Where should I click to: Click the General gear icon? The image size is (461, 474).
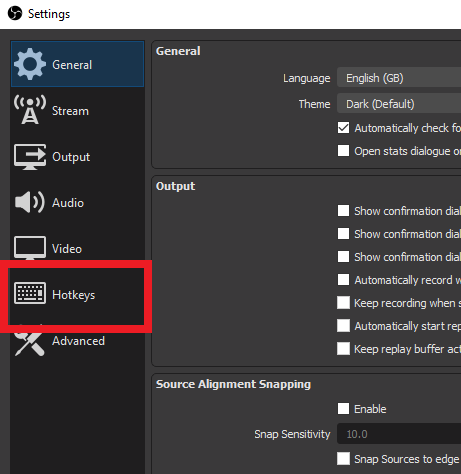pos(30,64)
